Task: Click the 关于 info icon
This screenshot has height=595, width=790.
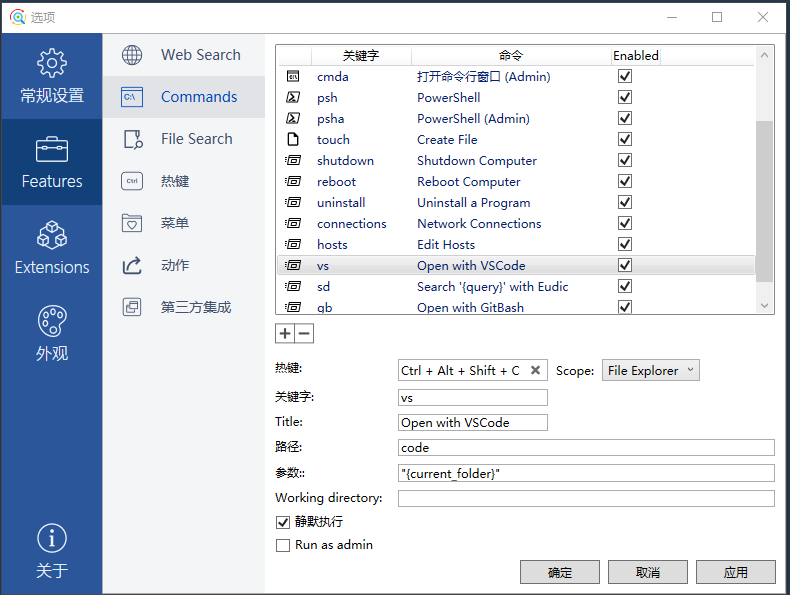Action: 52,539
